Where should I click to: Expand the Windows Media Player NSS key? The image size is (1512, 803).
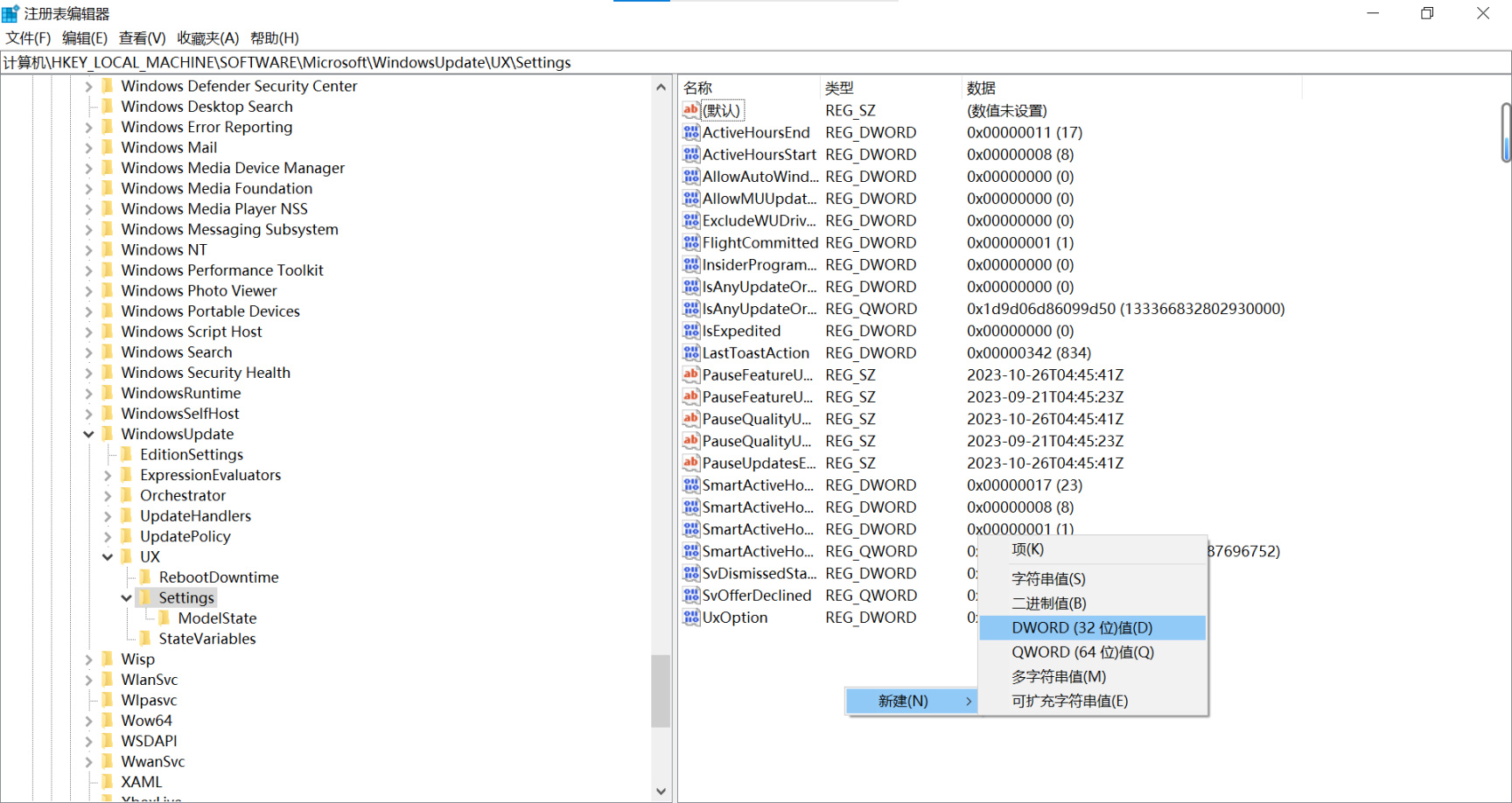coord(88,209)
